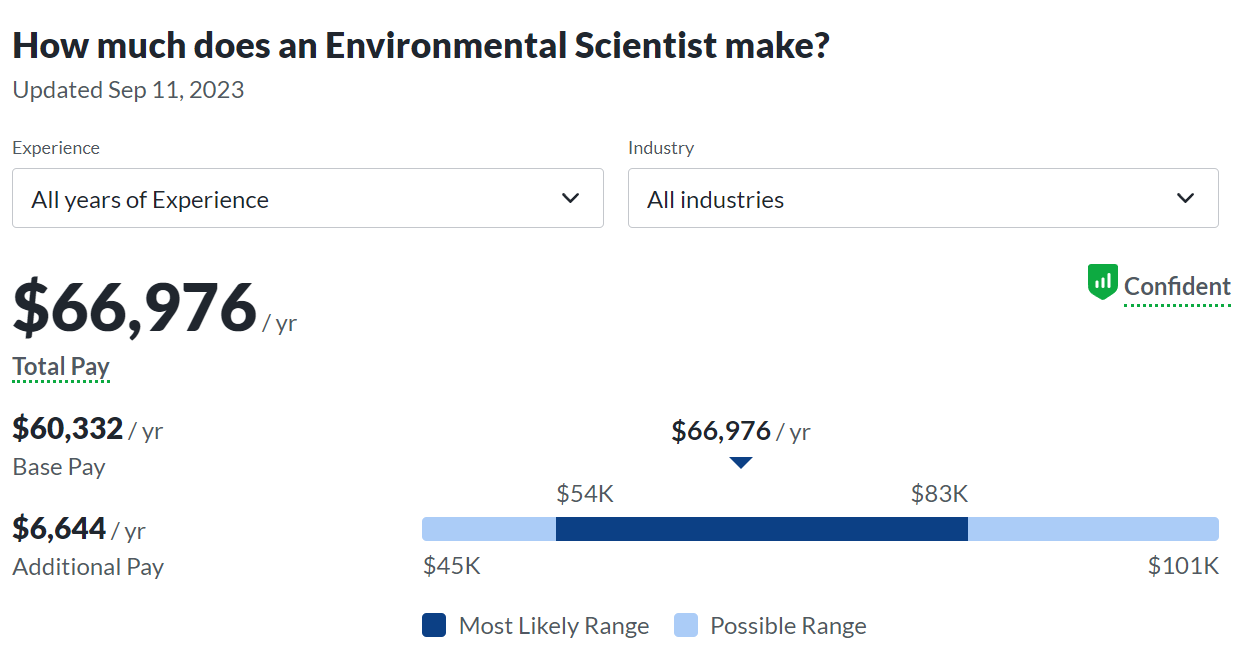Open the Experience dropdown
1253x656 pixels.
click(307, 198)
